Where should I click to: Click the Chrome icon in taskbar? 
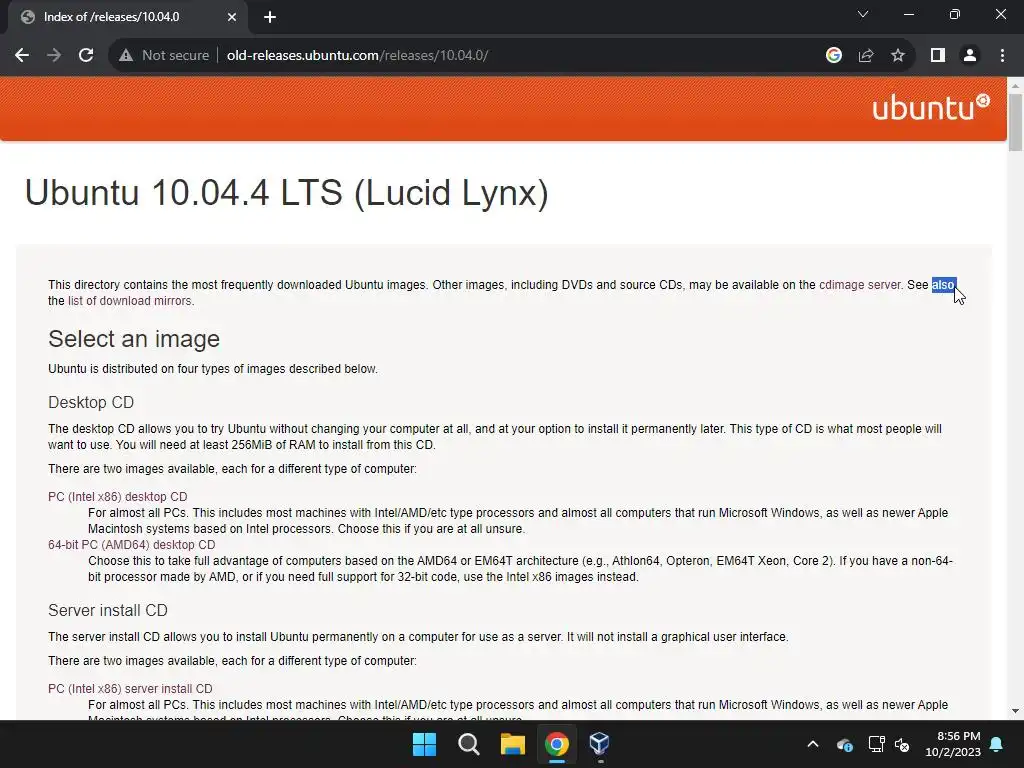tap(556, 744)
